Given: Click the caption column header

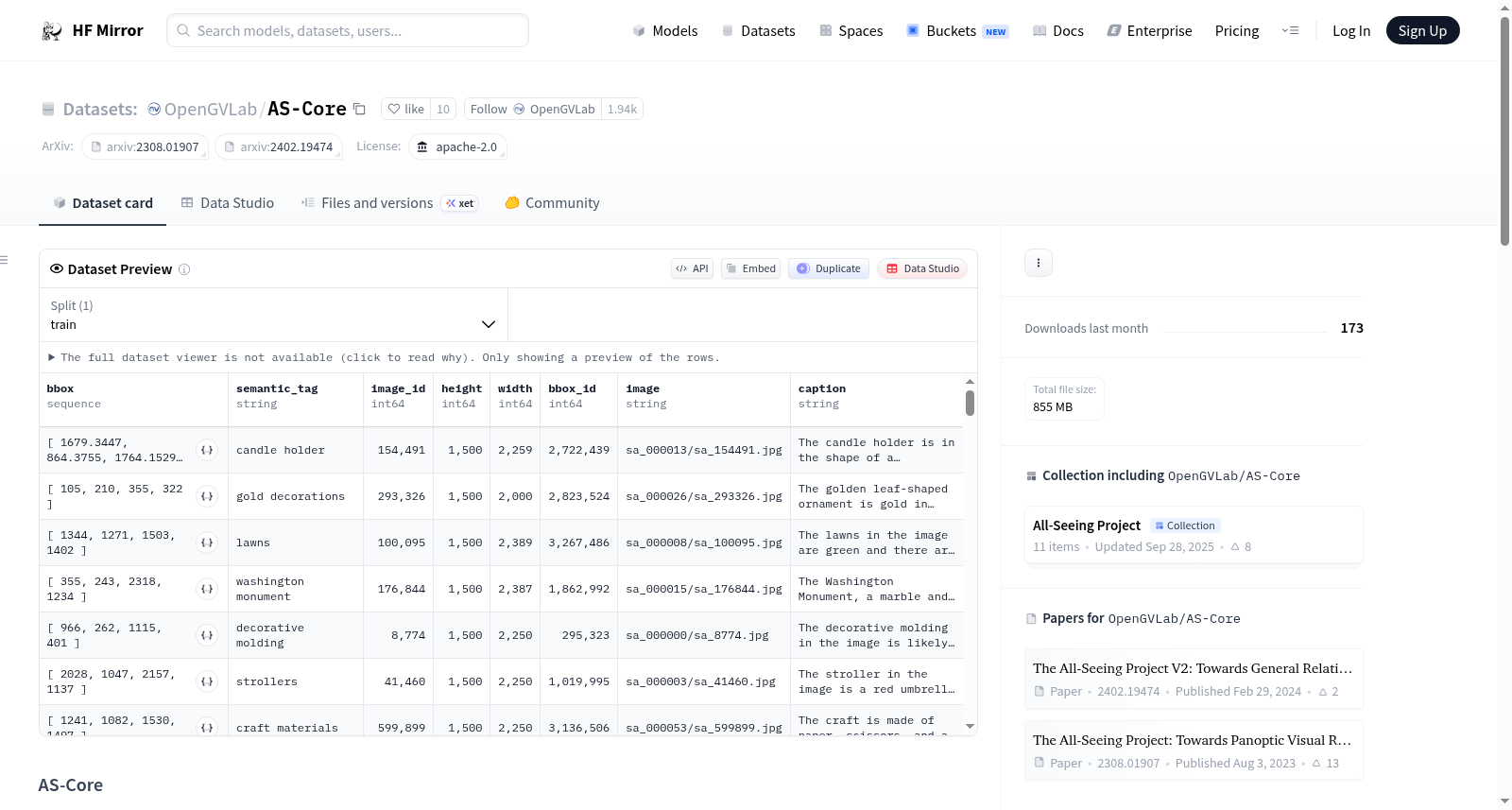Looking at the screenshot, I should point(877,396).
